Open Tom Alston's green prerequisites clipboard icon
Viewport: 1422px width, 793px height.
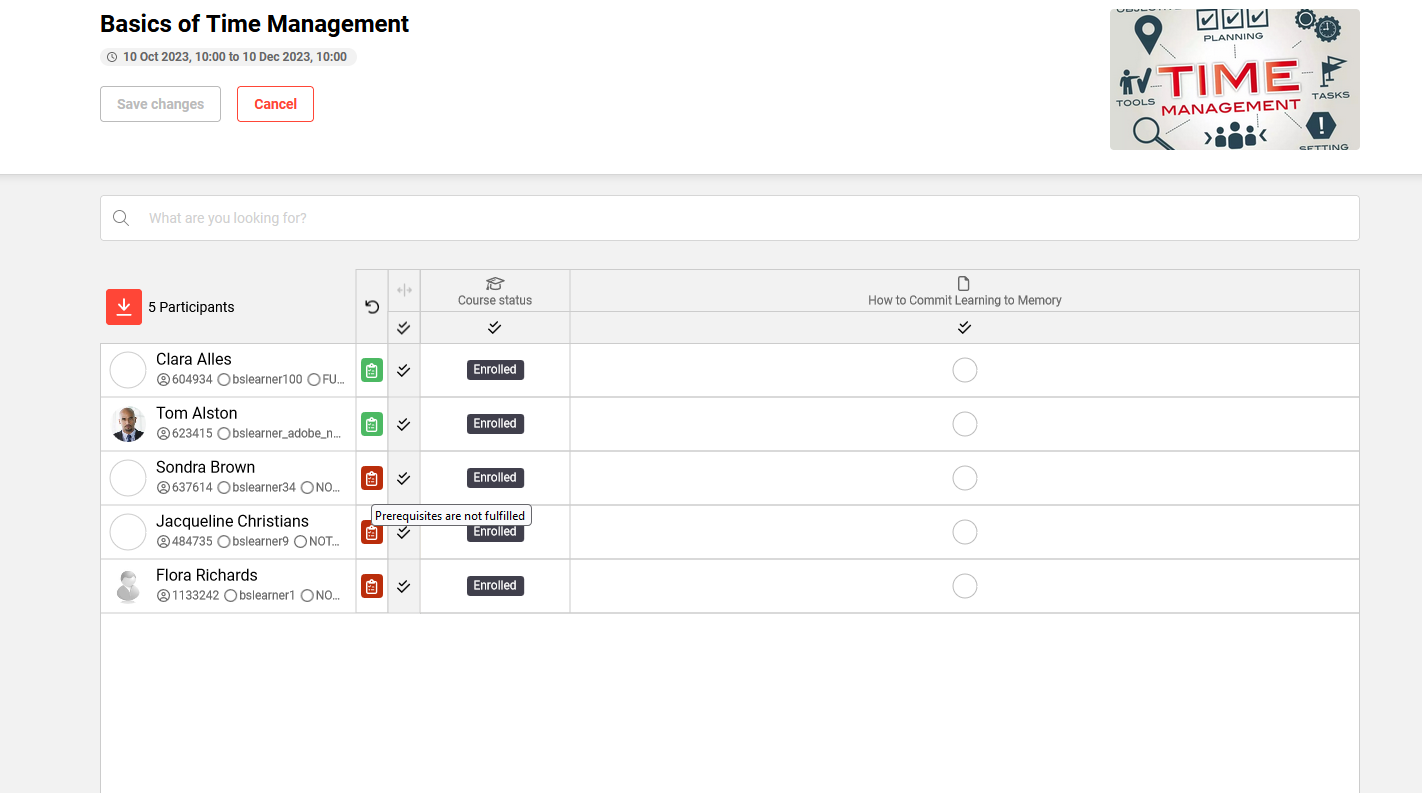(372, 425)
